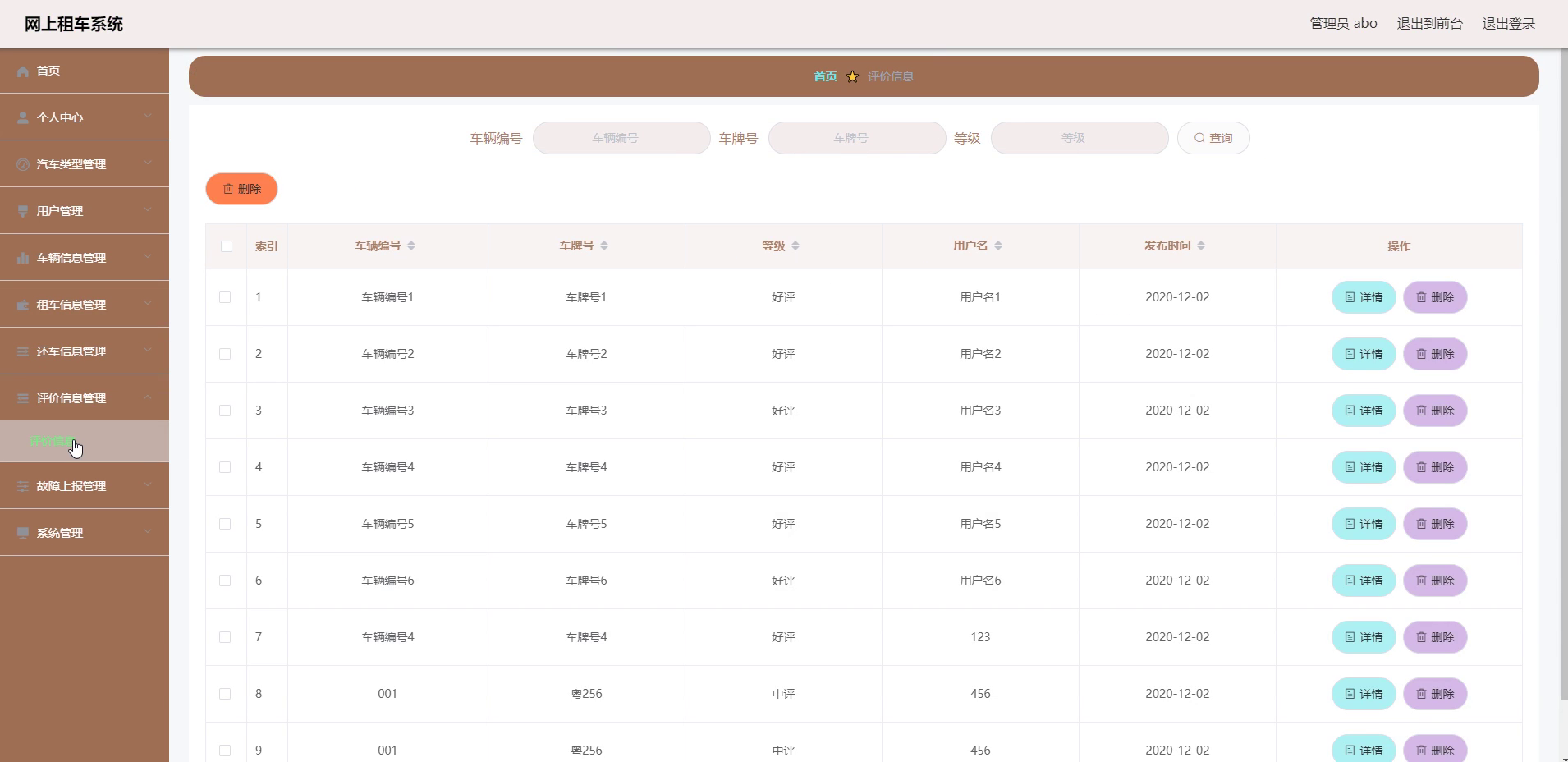Open 首页 in the sidebar menu
Image resolution: width=1568 pixels, height=762 pixels.
click(85, 71)
